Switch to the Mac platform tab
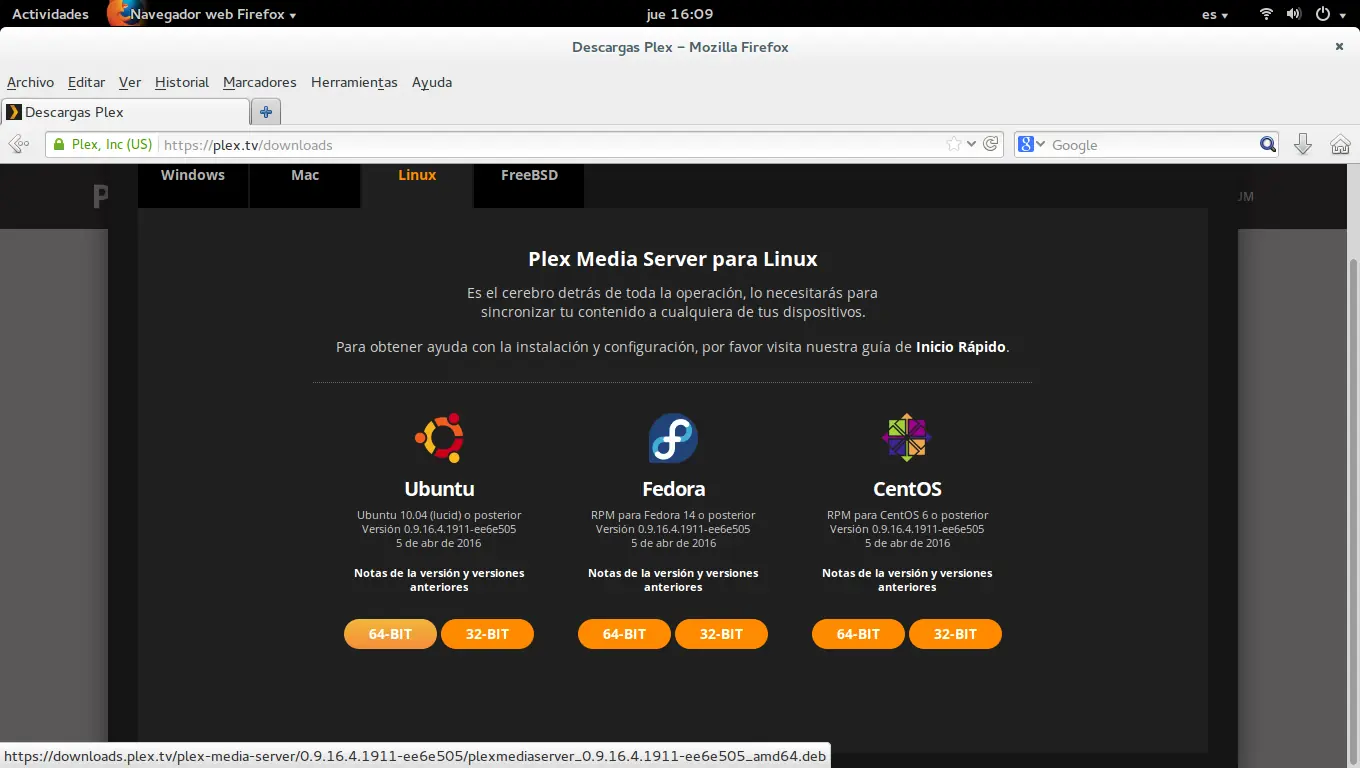This screenshot has width=1360, height=768. coord(305,185)
